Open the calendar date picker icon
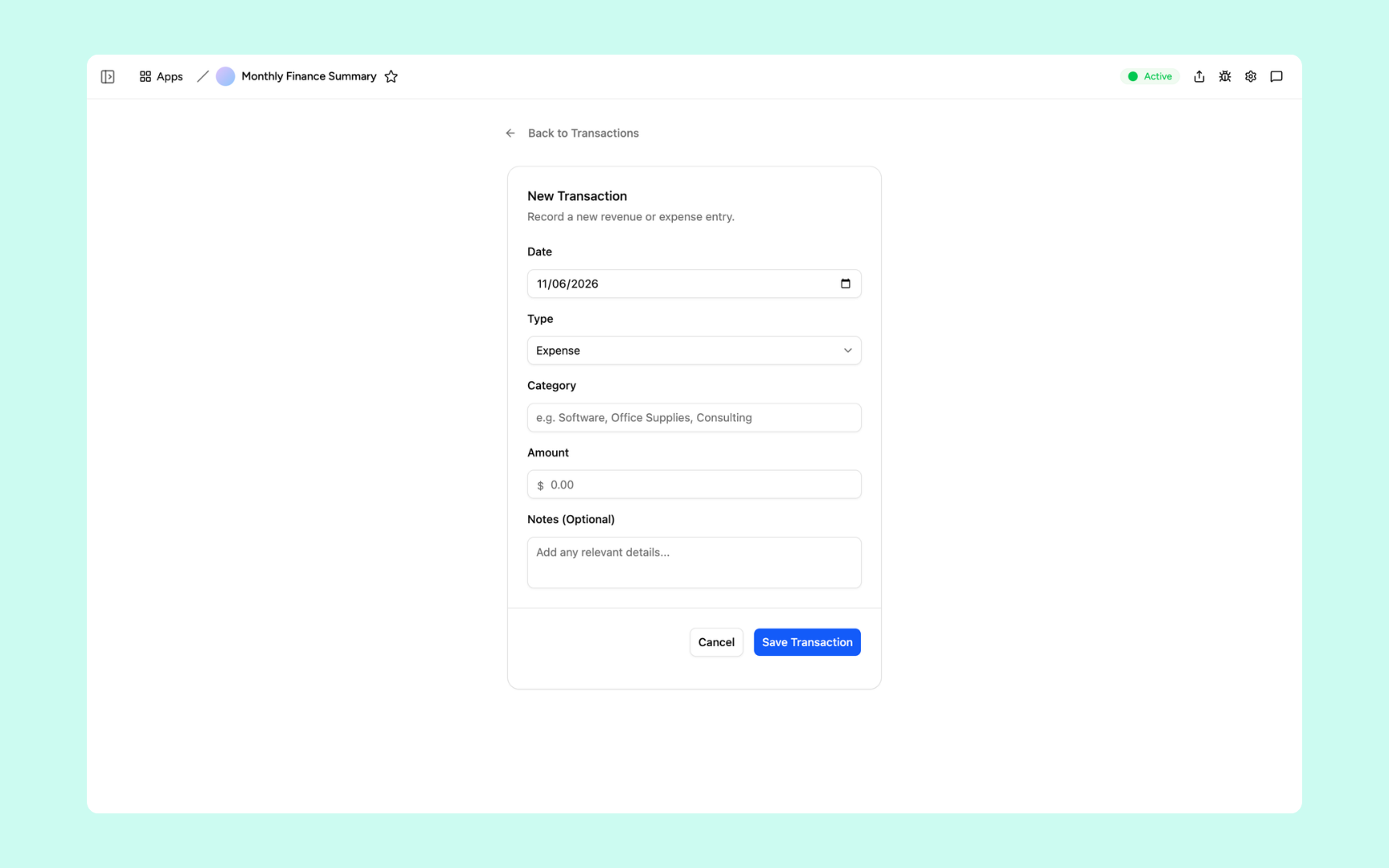This screenshot has width=1389, height=868. click(845, 284)
